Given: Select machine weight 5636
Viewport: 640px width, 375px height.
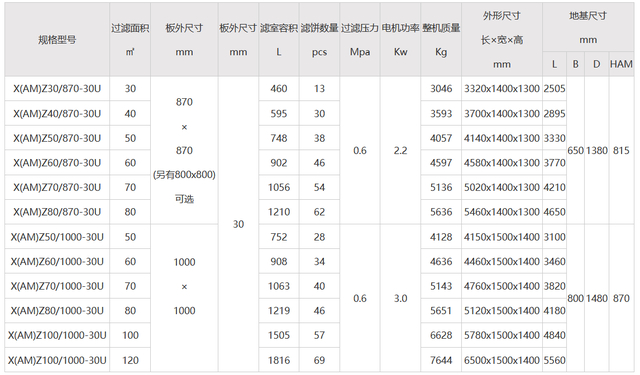Looking at the screenshot, I should coord(441,212).
